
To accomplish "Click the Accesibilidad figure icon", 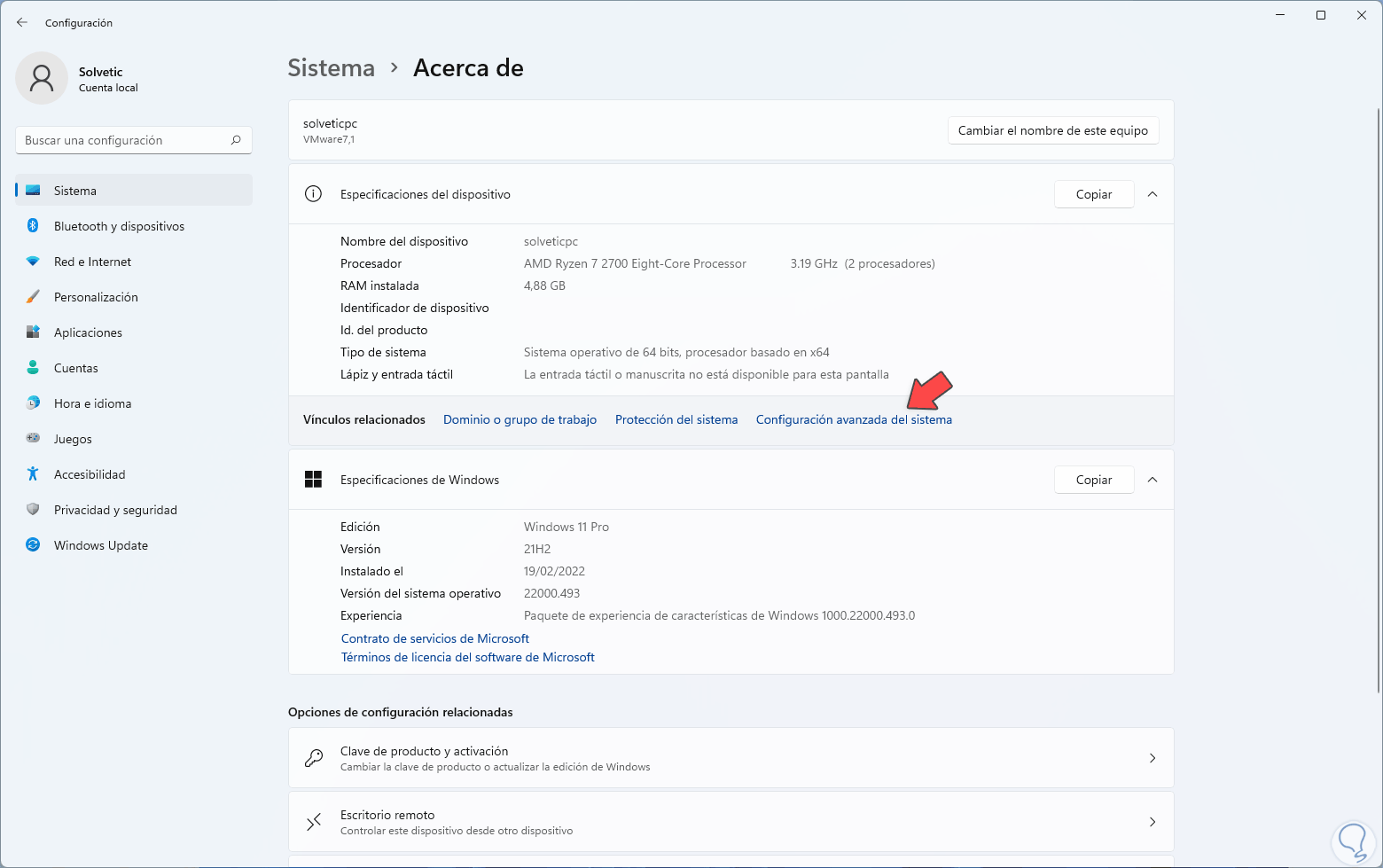I will (33, 474).
